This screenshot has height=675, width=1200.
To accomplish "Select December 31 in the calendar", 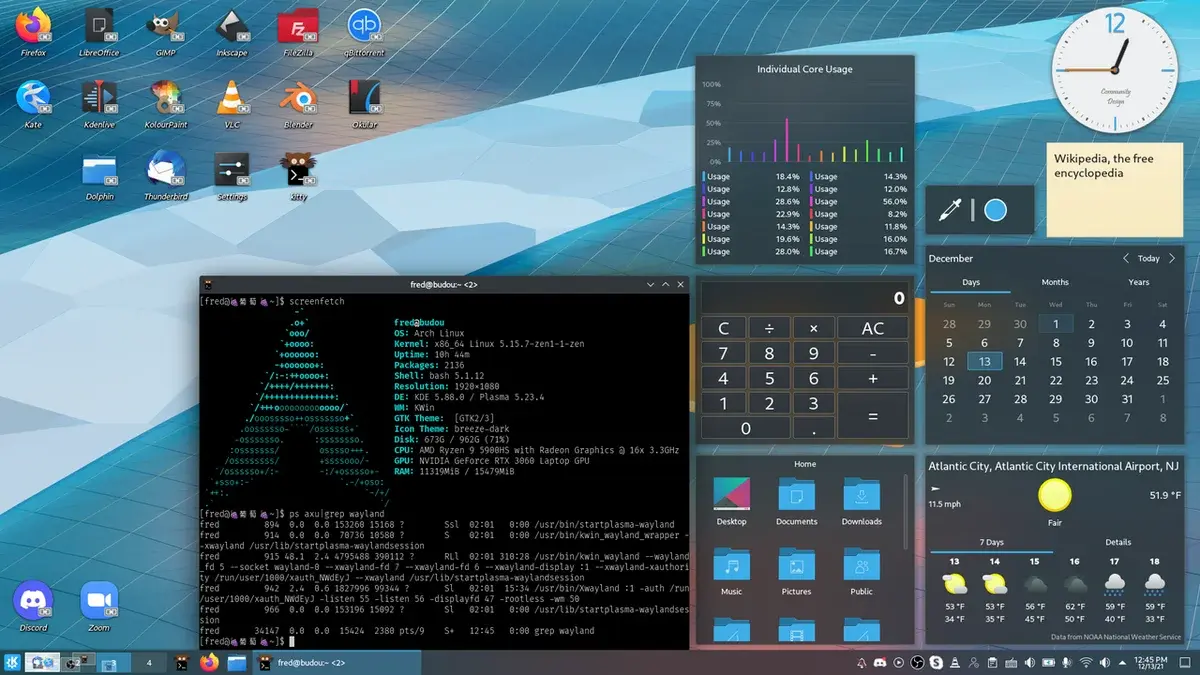I will click(1127, 398).
